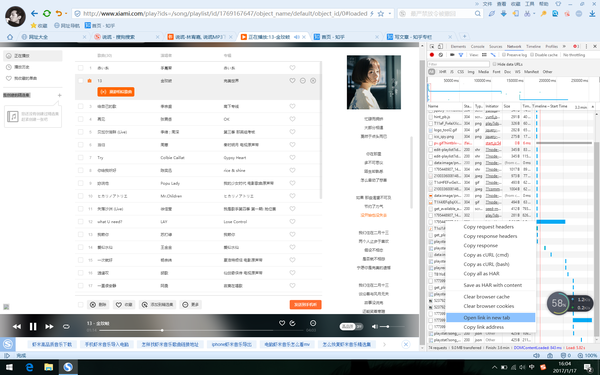
Task: Click the speaker mute icon in player
Action: click(375, 326)
